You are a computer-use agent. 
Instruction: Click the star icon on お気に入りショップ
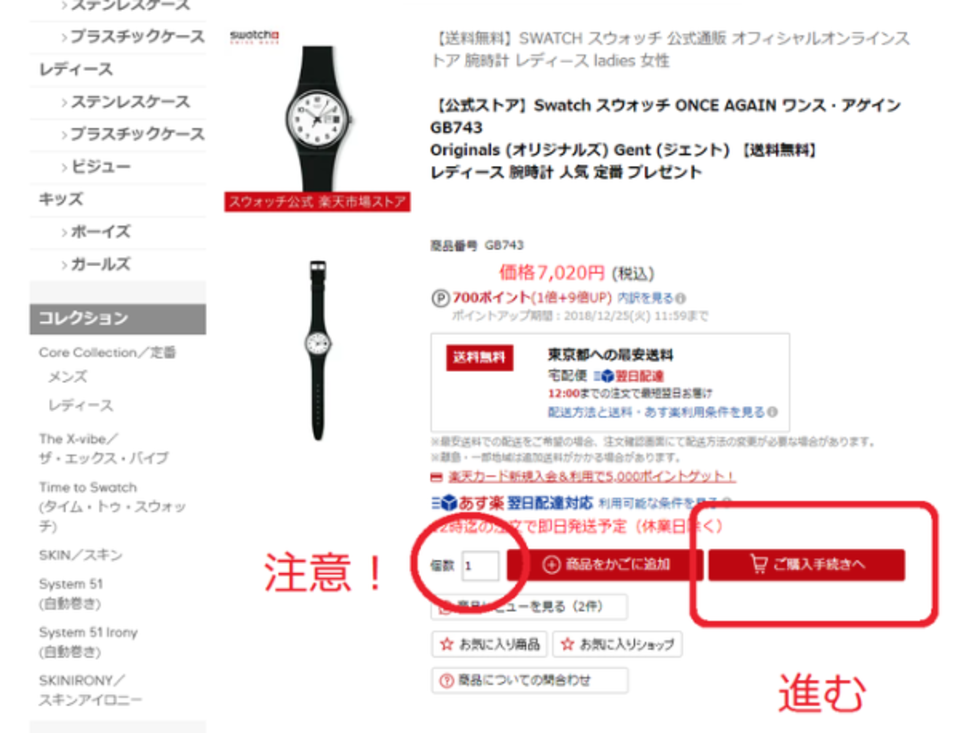click(x=568, y=644)
